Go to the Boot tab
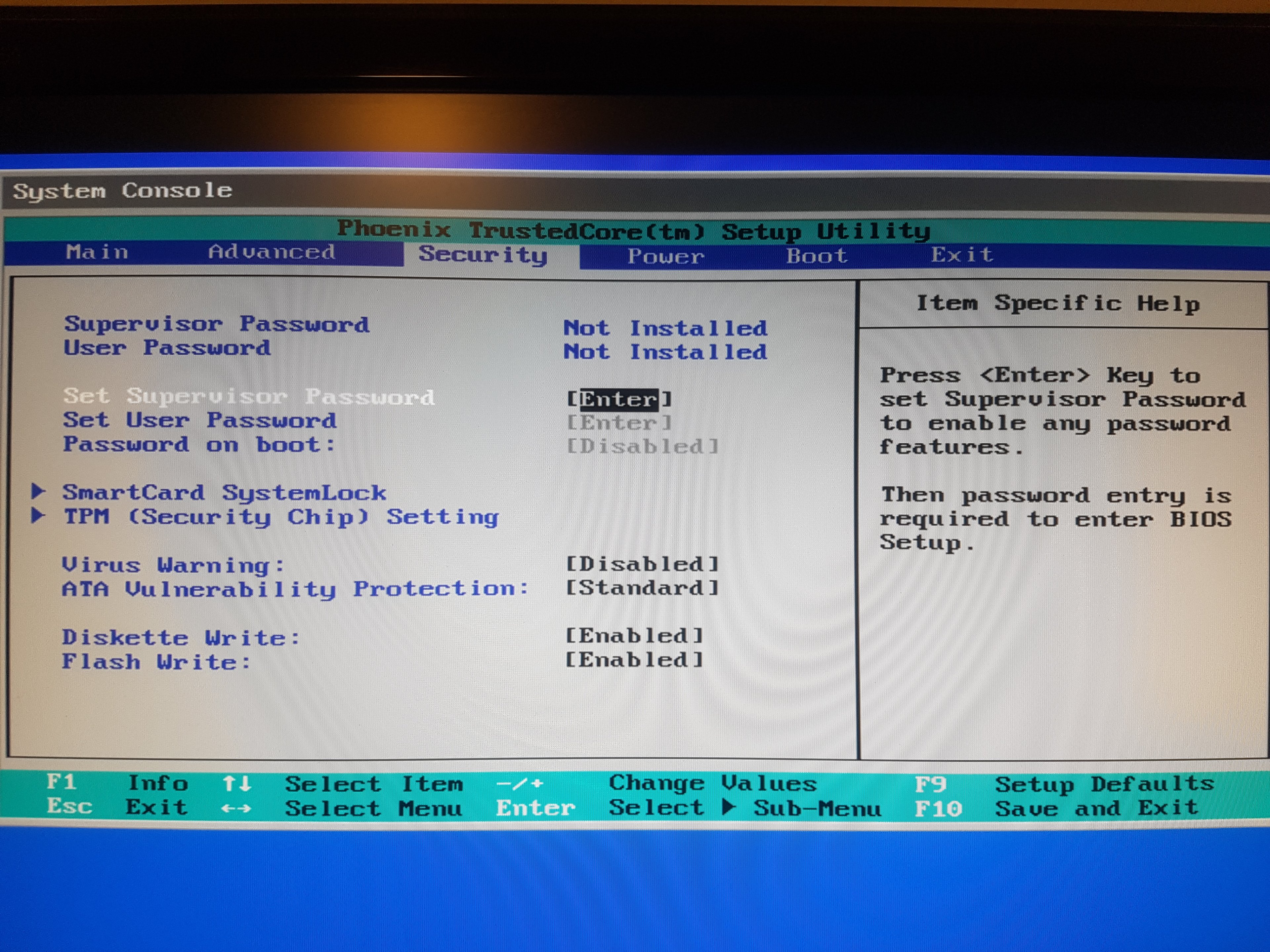This screenshot has width=1270, height=952. pyautogui.click(x=816, y=256)
